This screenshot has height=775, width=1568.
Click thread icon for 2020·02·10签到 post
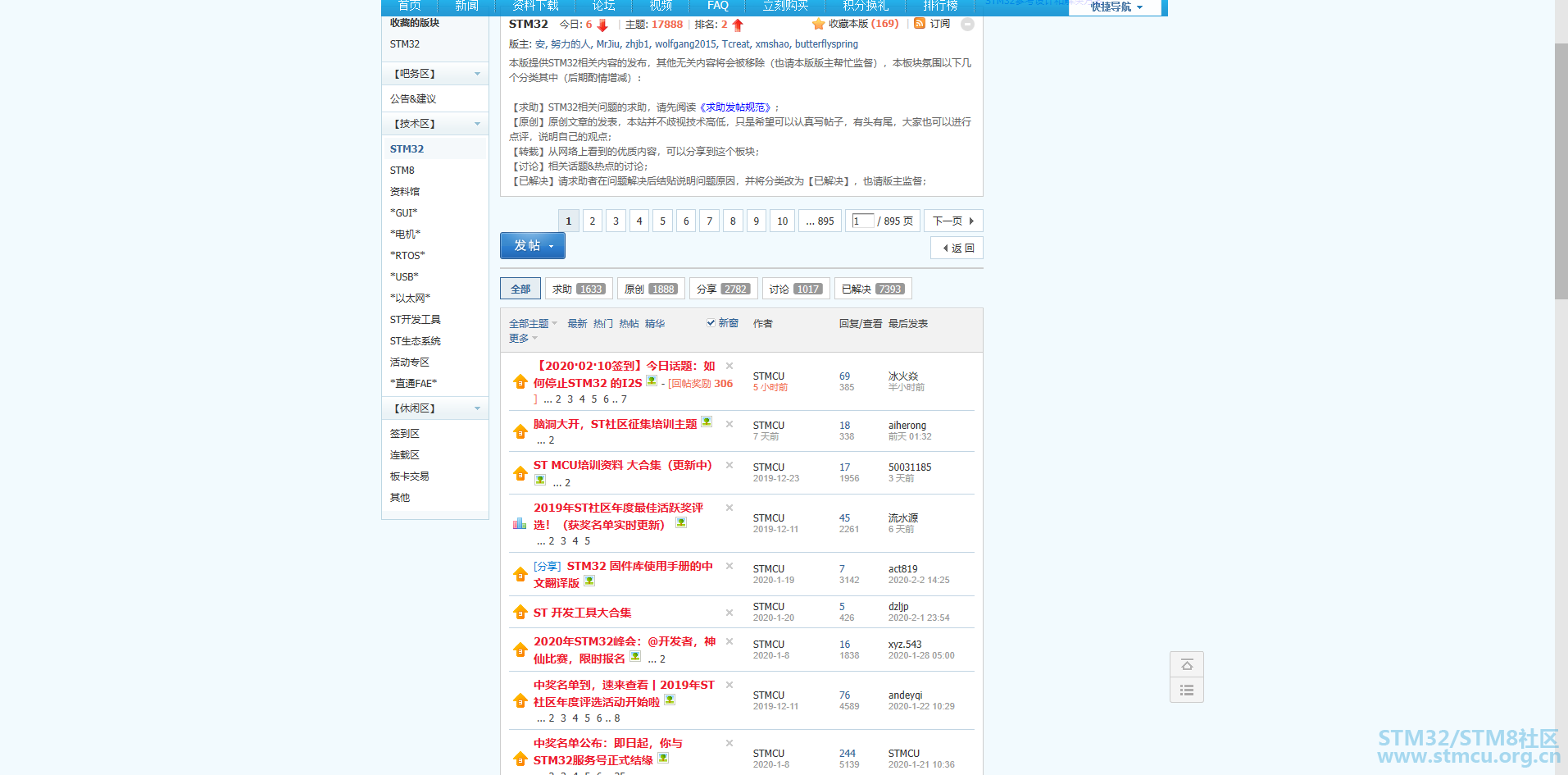520,382
